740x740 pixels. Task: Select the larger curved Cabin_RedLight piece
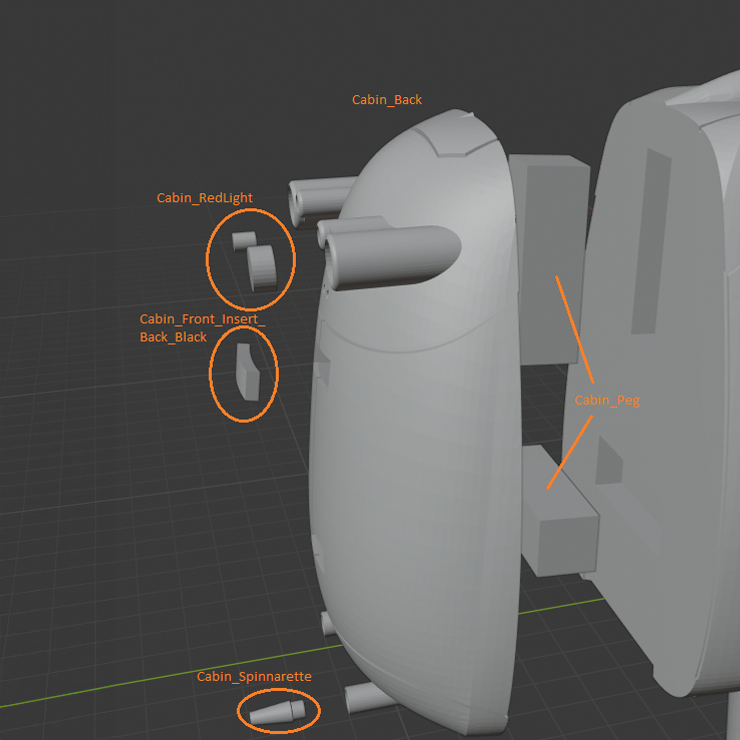[x=262, y=268]
